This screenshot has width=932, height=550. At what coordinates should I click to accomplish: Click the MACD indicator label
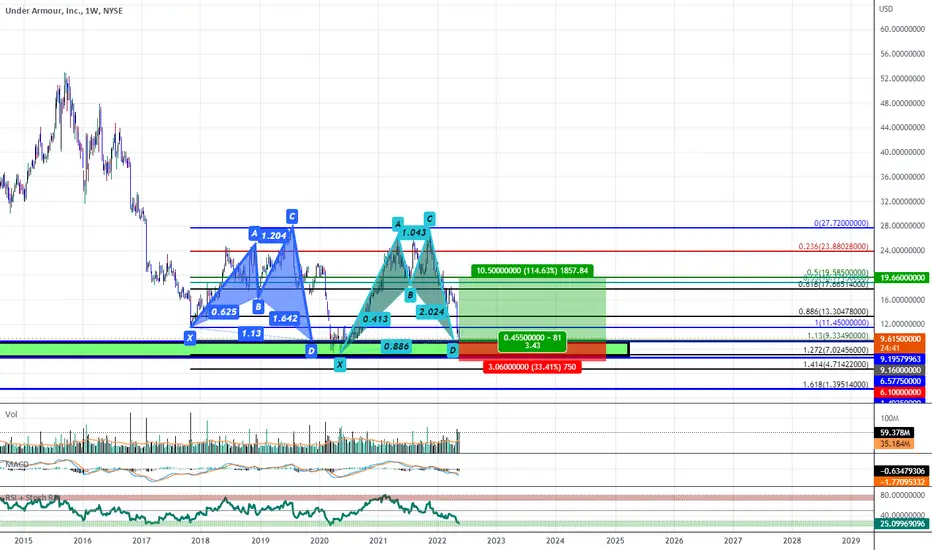tap(17, 464)
